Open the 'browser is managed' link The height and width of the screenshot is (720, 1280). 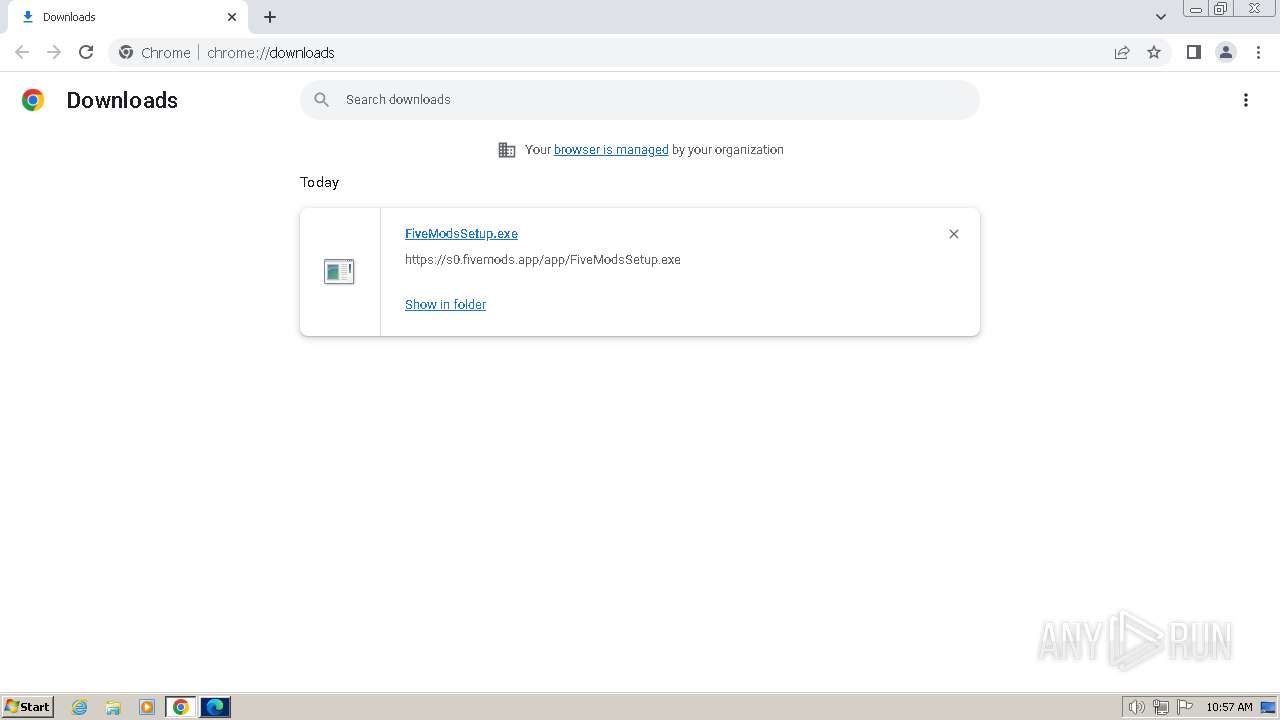click(611, 150)
